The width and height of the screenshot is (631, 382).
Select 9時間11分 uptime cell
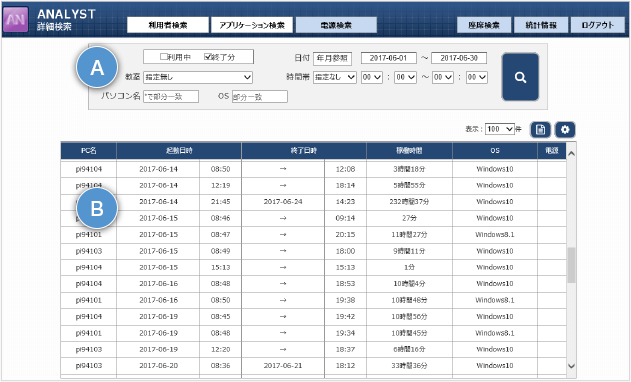pyautogui.click(x=409, y=251)
